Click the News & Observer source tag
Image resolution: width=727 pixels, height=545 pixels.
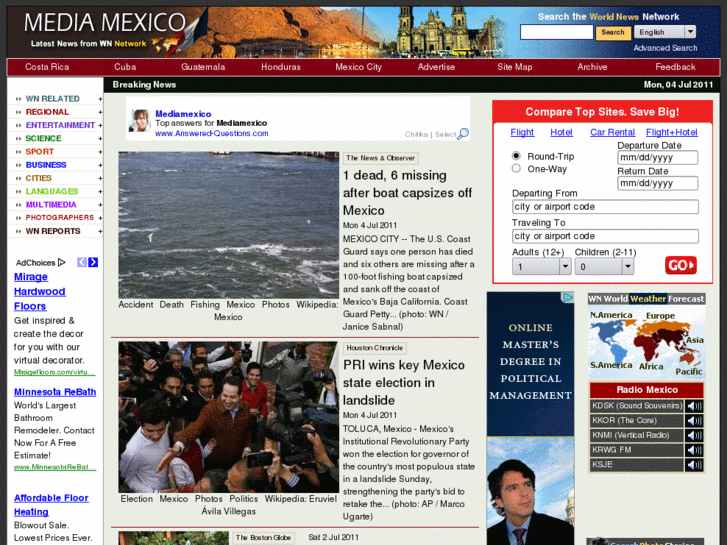380,158
